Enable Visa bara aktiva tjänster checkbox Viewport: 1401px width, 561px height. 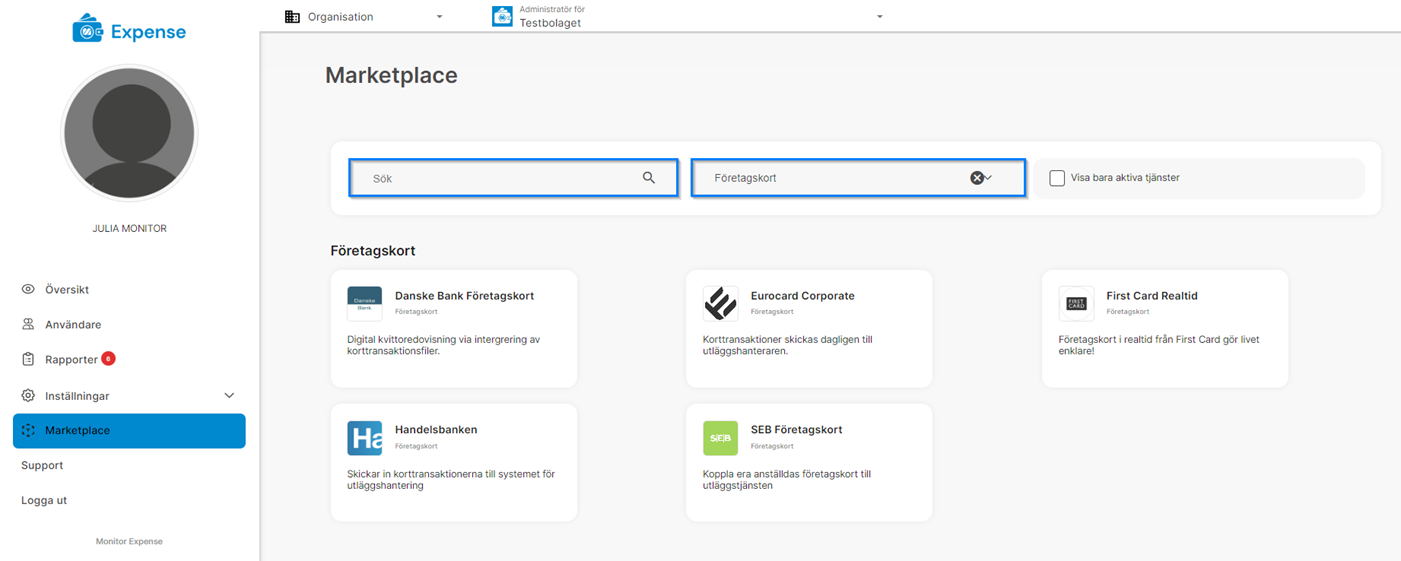(x=1057, y=178)
